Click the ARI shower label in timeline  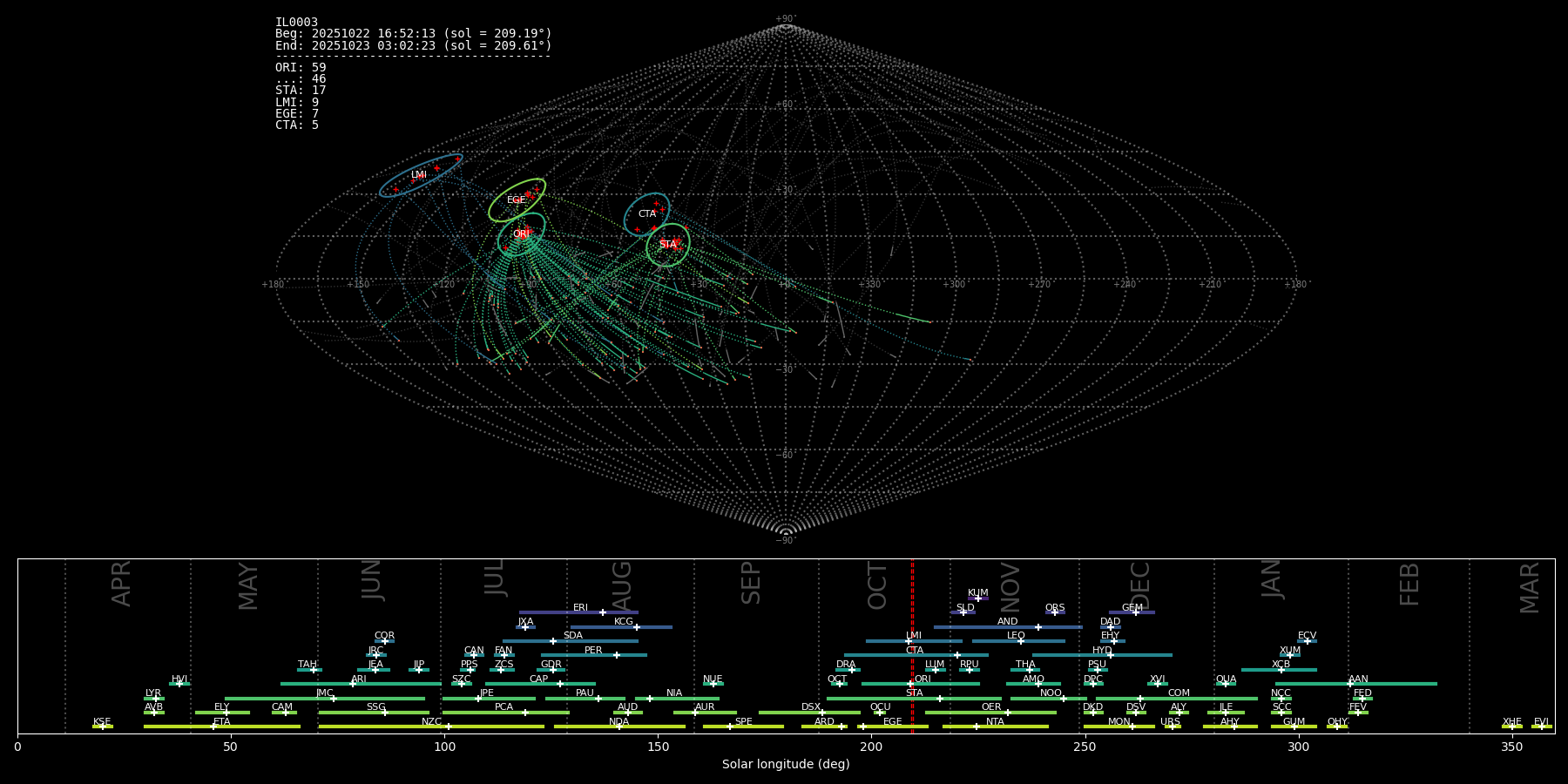(x=359, y=679)
